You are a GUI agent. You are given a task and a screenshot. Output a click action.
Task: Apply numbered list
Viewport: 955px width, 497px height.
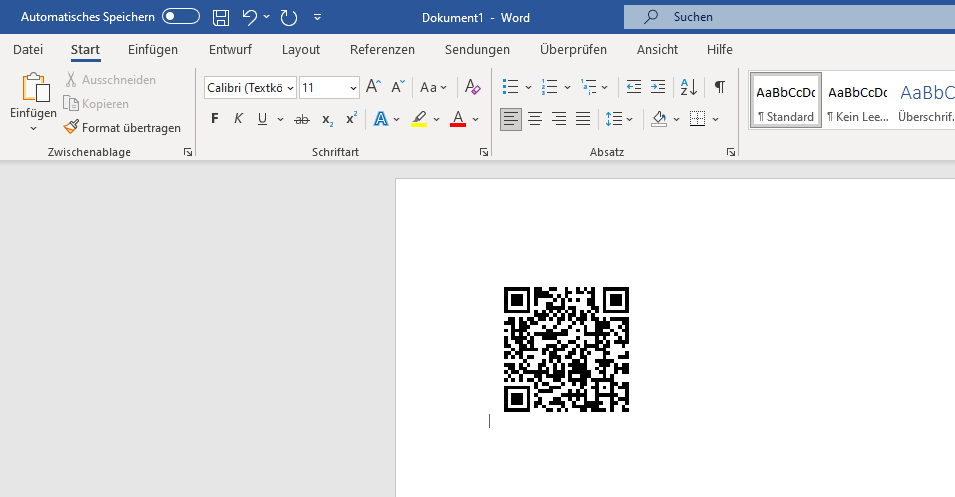click(549, 87)
